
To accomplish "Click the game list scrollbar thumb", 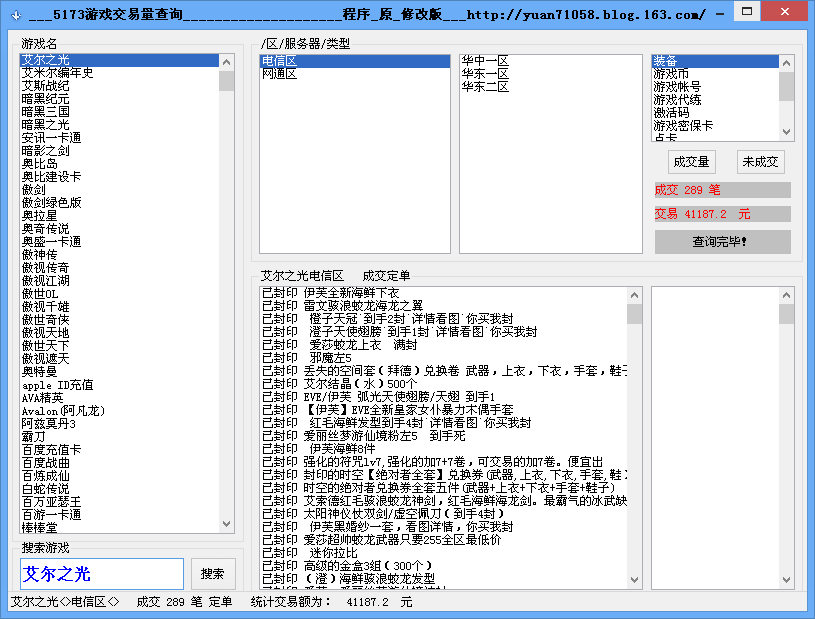I will tap(227, 81).
